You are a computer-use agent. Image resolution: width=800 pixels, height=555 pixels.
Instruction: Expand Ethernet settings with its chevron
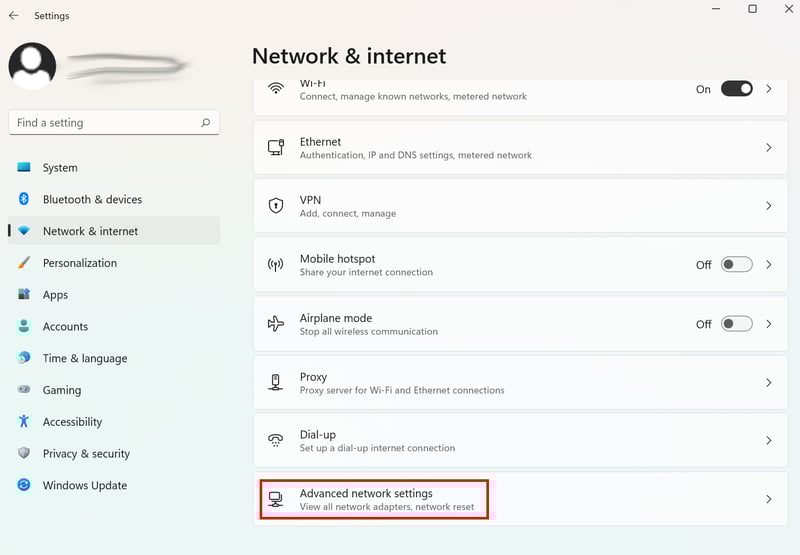point(768,147)
